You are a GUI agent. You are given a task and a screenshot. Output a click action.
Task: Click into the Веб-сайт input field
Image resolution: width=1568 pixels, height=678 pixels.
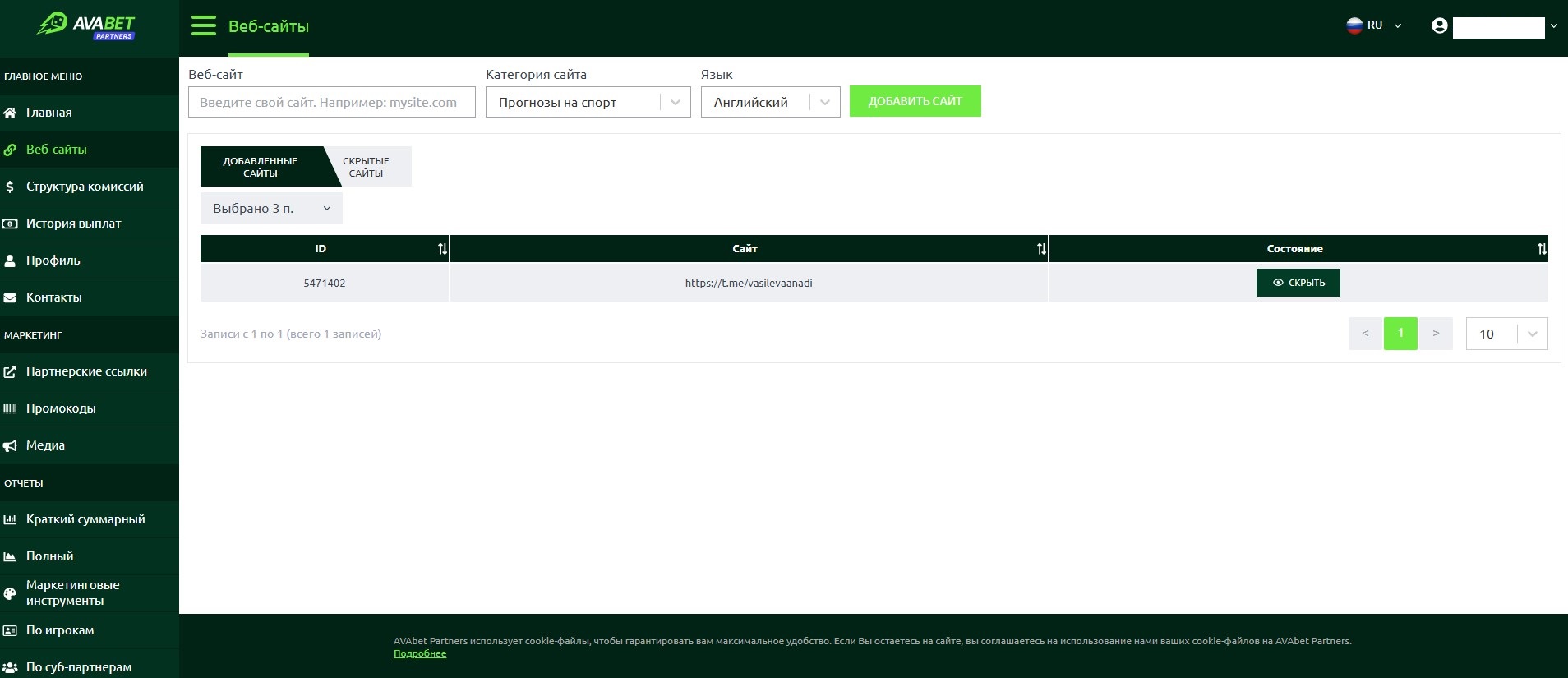tap(332, 103)
